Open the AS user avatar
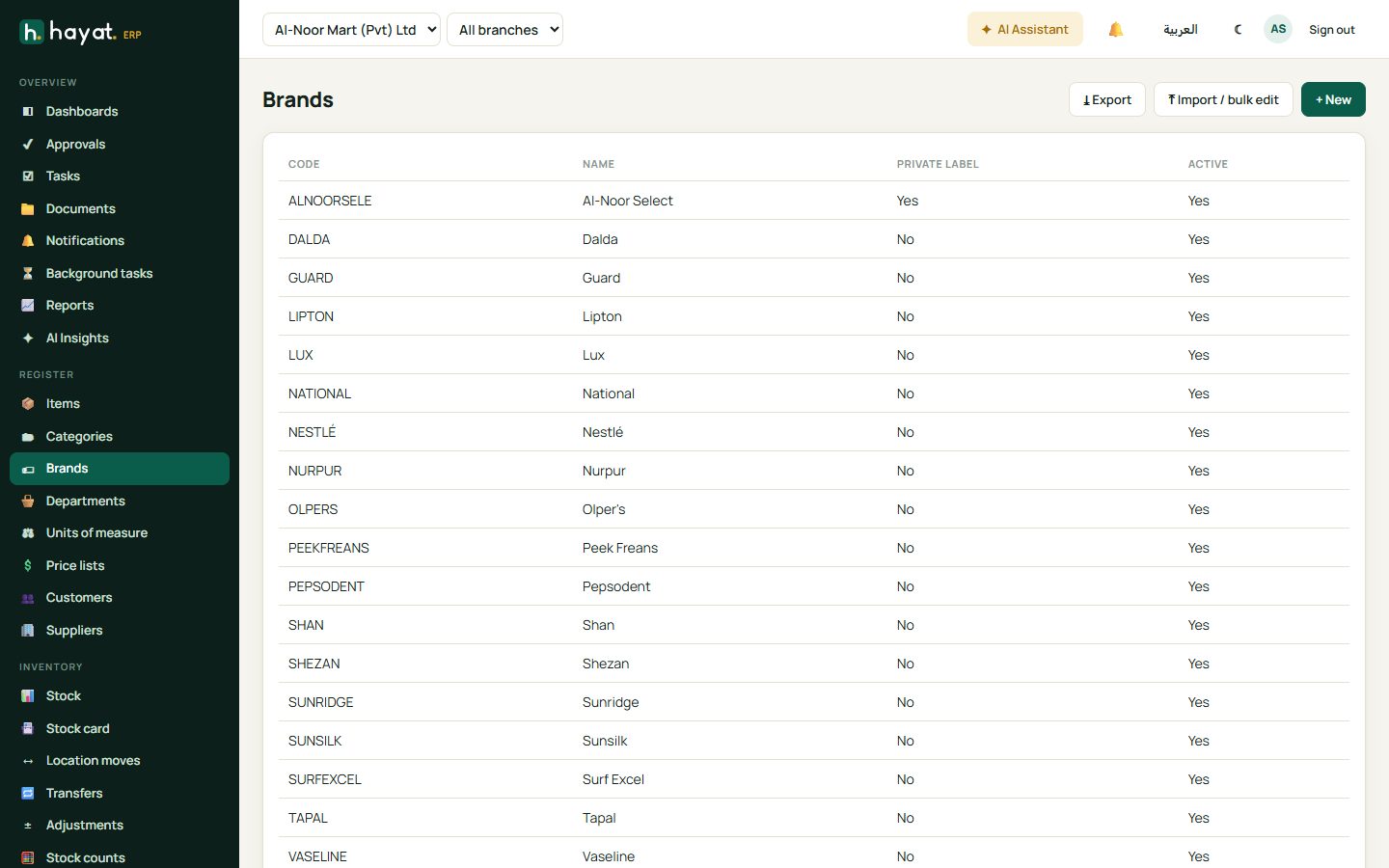The image size is (1389, 868). pyautogui.click(x=1278, y=29)
